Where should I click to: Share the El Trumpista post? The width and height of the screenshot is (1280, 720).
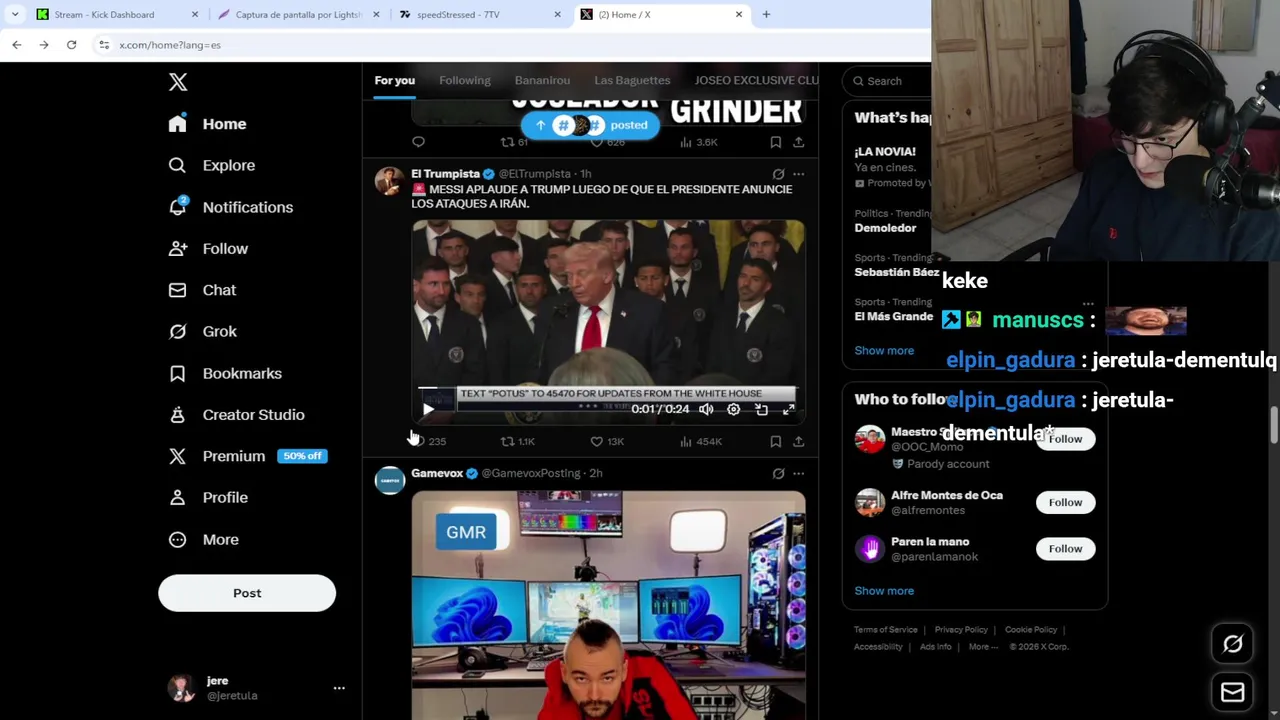798,441
